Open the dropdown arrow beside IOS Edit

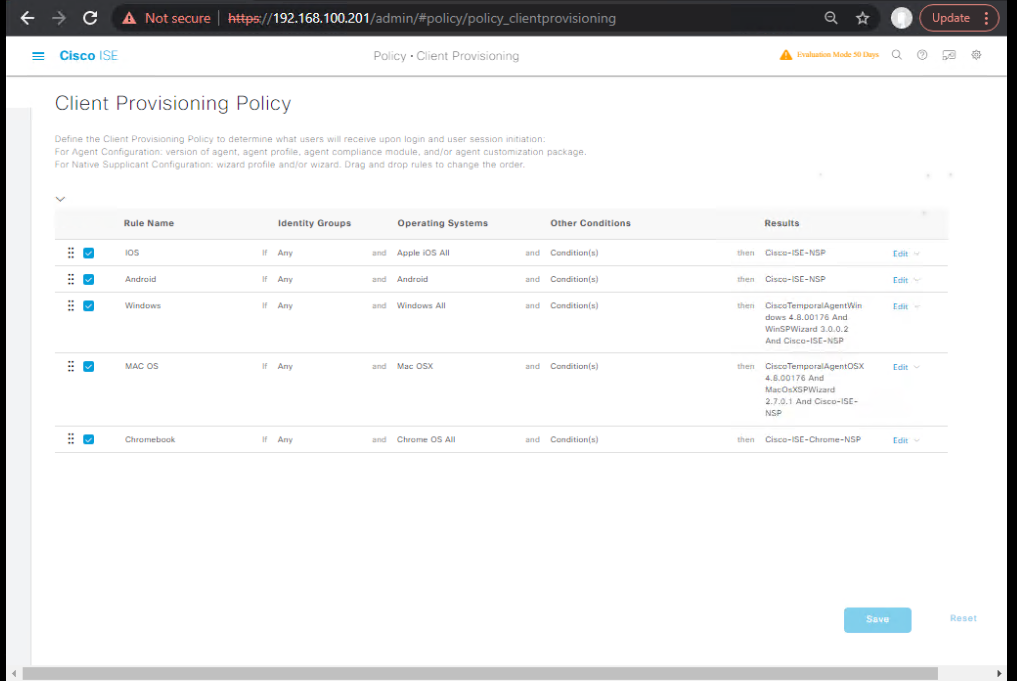[x=917, y=254]
